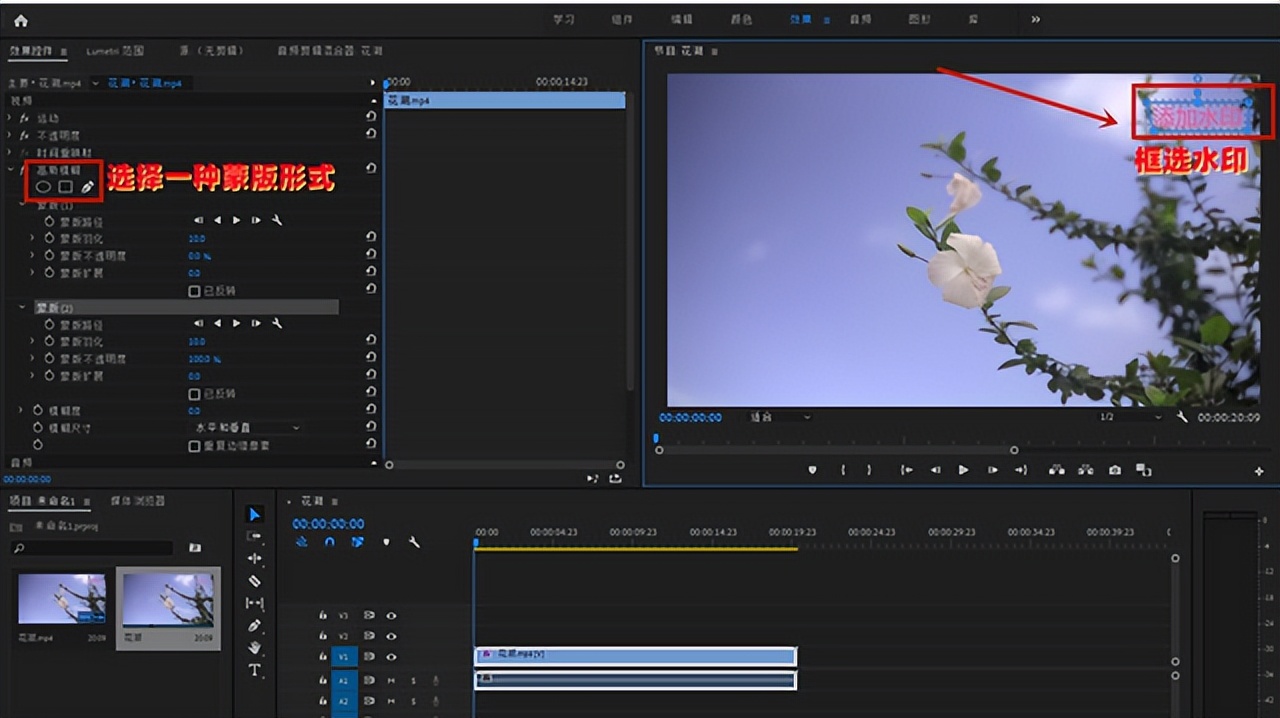
Task: Toggle snap magnet in the timeline
Action: point(329,543)
